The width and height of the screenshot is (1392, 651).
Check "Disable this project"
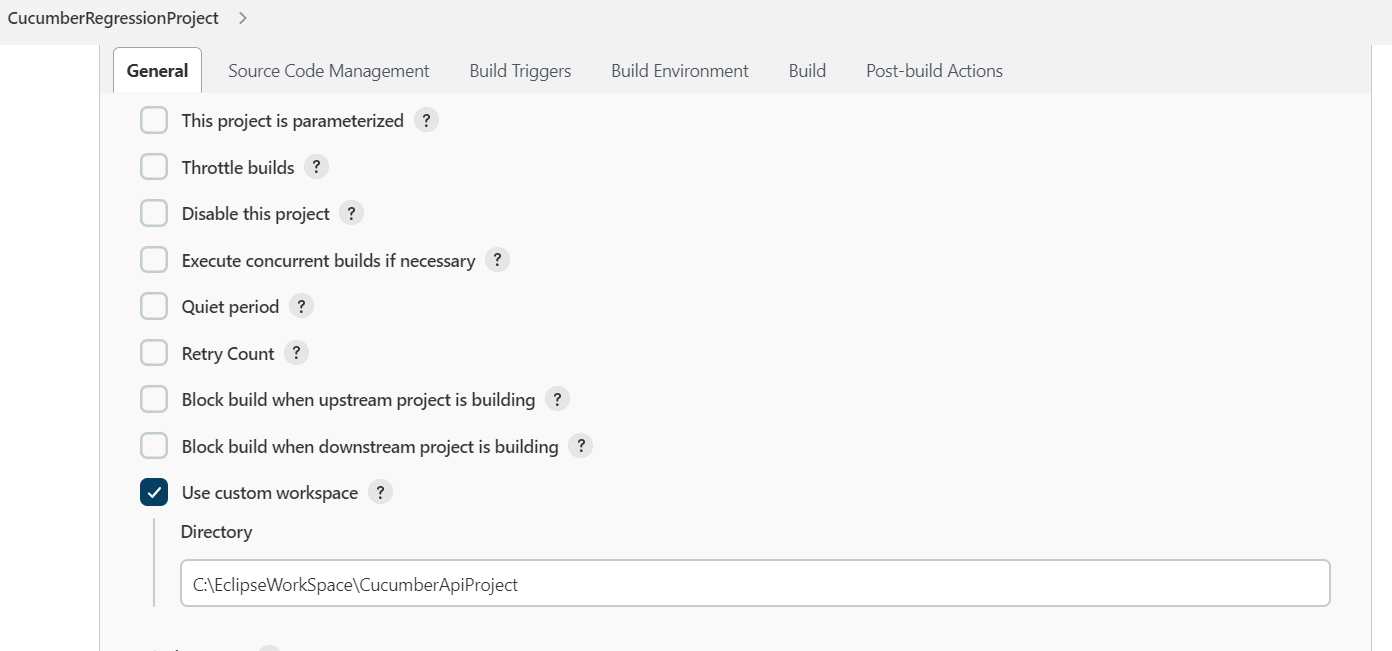tap(154, 212)
